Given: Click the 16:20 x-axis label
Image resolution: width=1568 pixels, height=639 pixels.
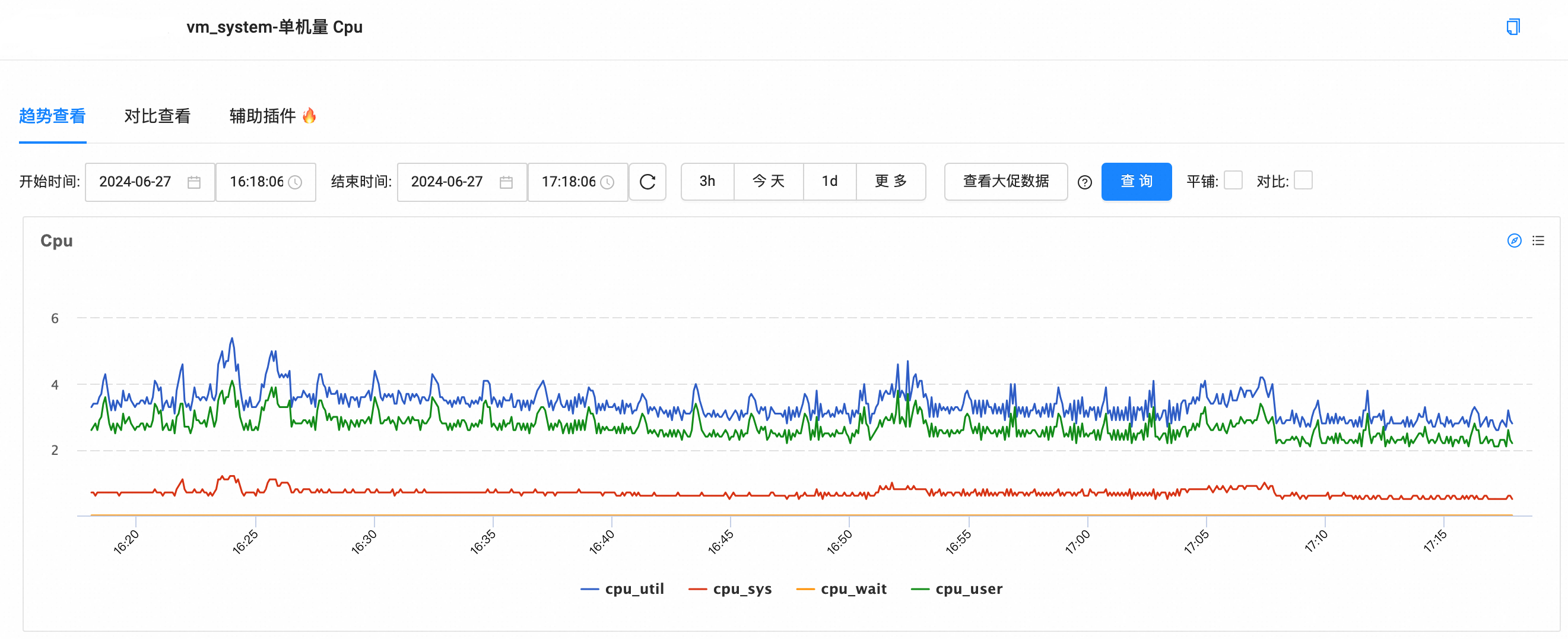Looking at the screenshot, I should click(126, 542).
